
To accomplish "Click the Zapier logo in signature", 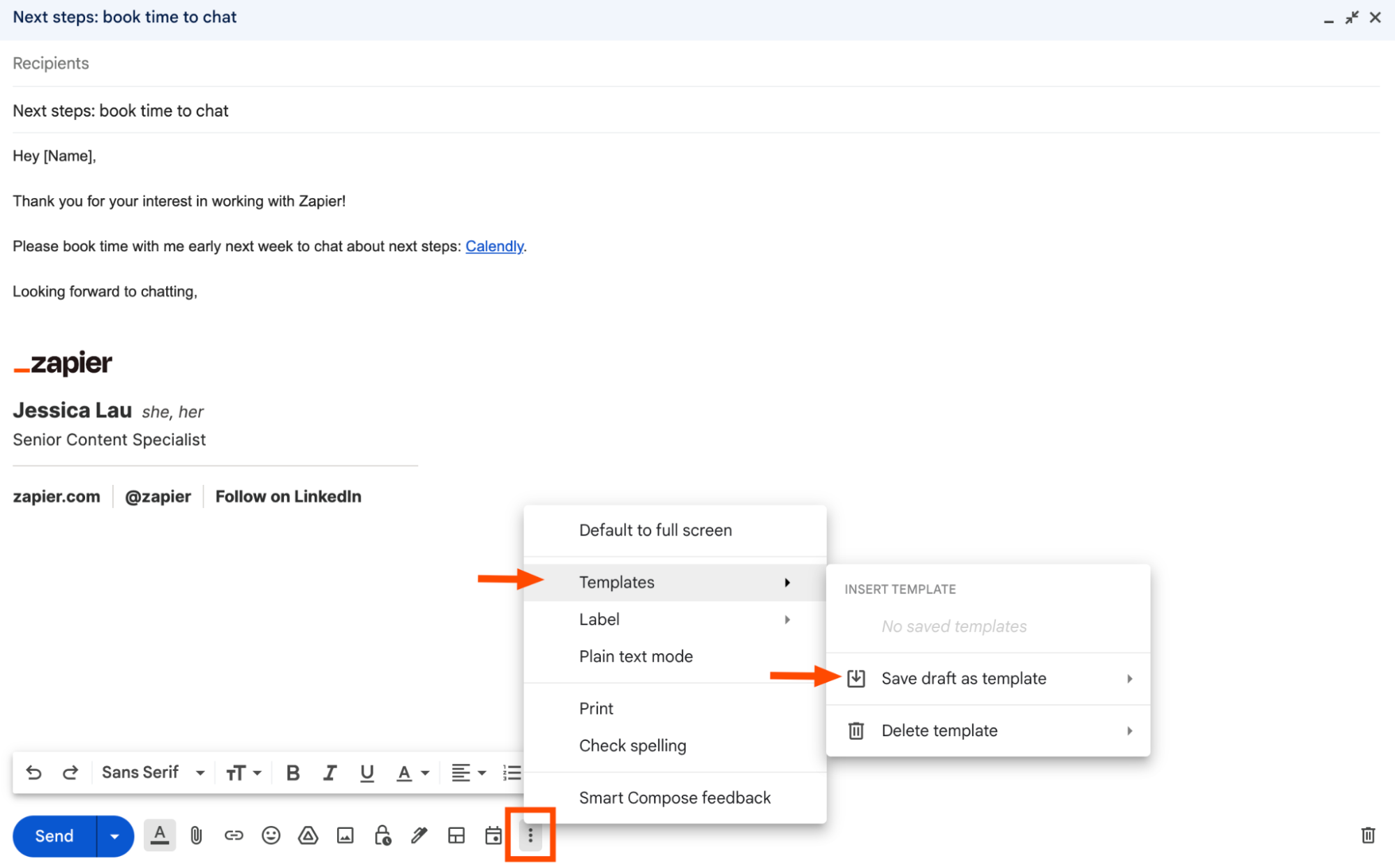I will [x=63, y=363].
